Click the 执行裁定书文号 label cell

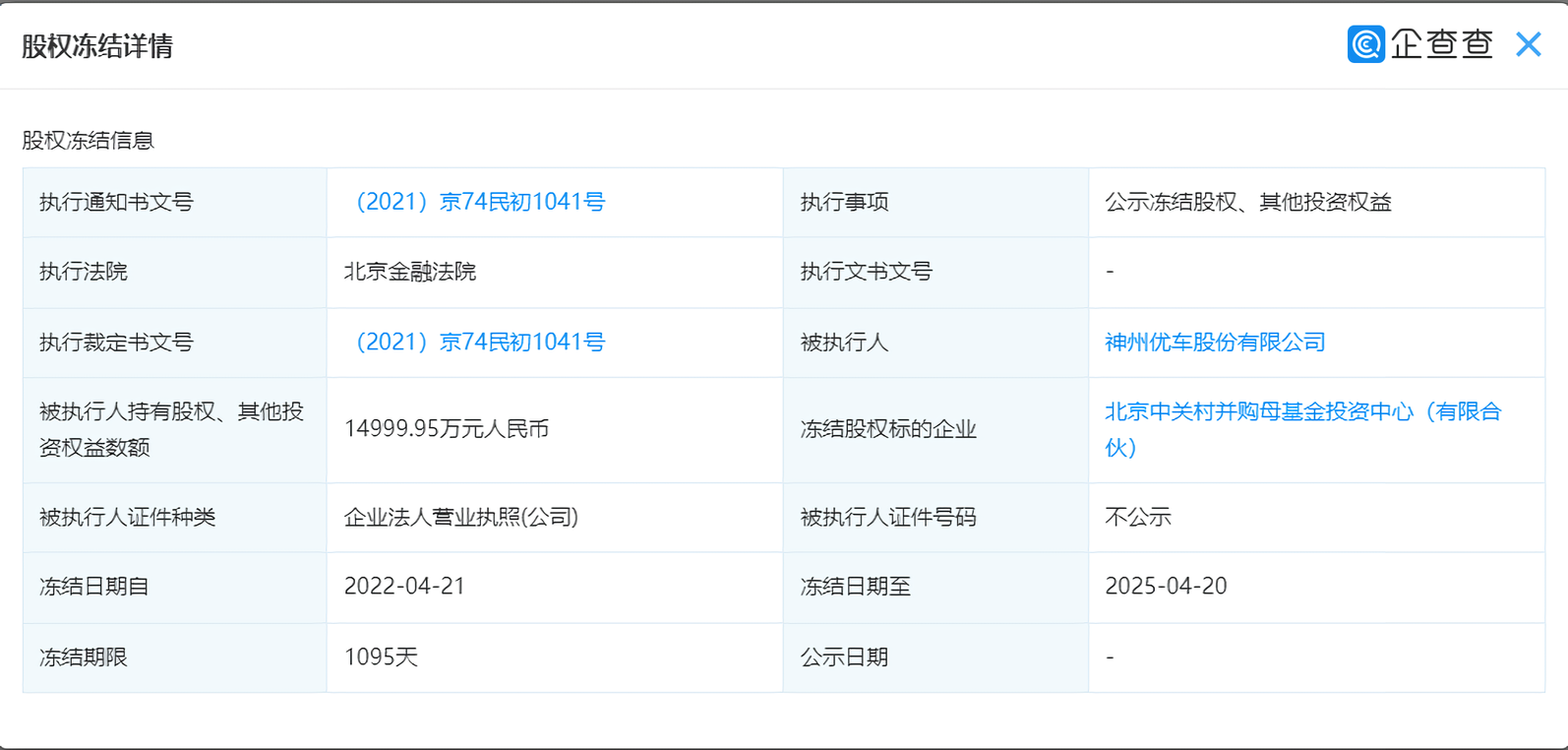click(175, 343)
